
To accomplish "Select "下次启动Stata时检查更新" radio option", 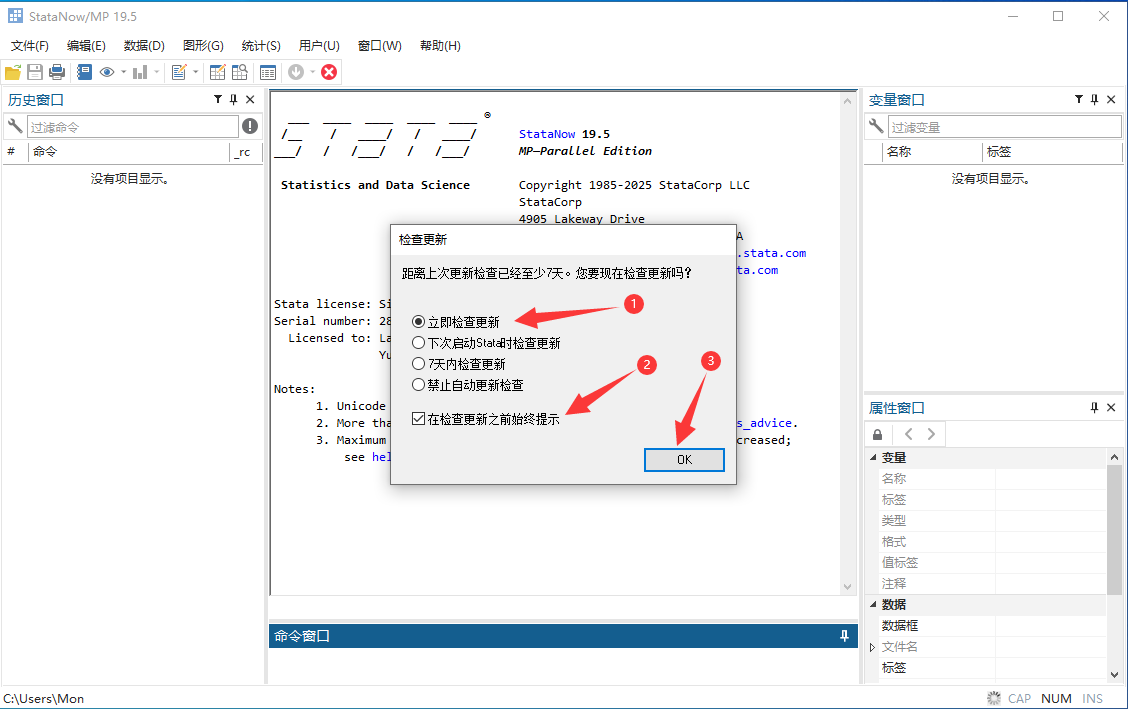I will pyautogui.click(x=418, y=343).
